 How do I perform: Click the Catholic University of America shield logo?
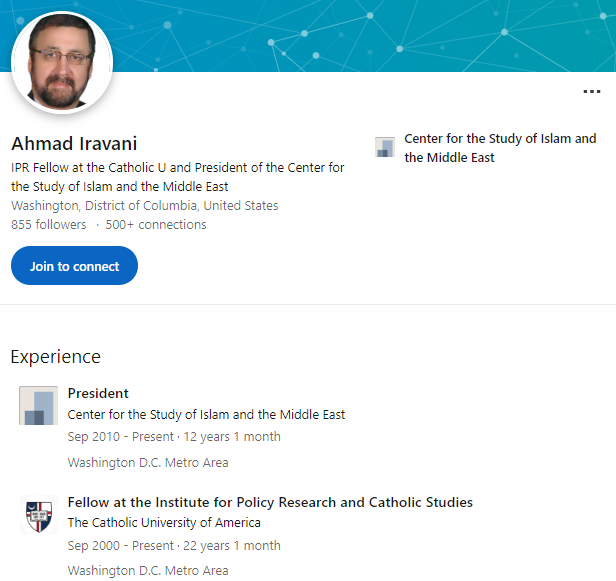pos(38,515)
